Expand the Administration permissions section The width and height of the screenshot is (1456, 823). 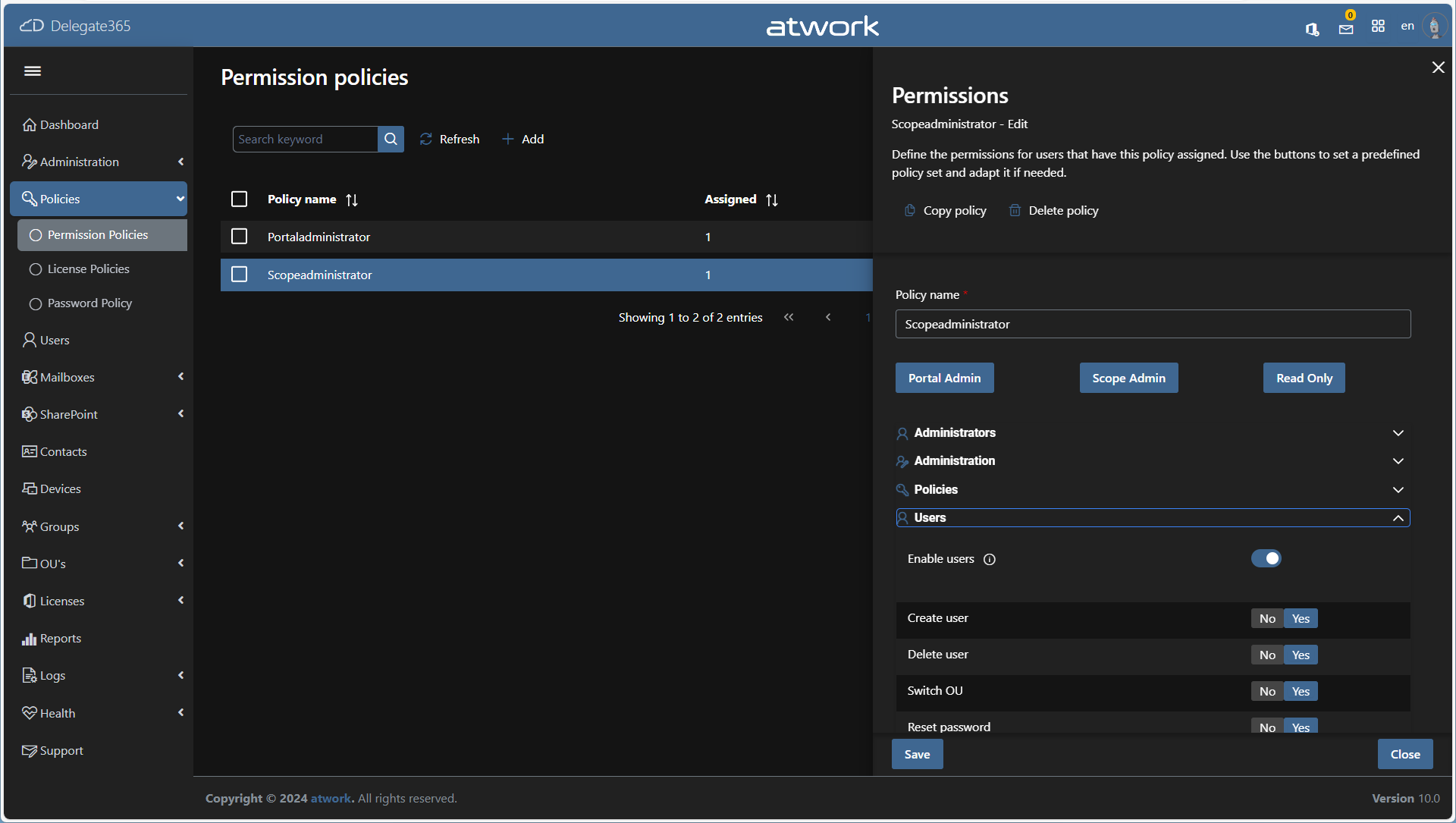(x=1153, y=460)
